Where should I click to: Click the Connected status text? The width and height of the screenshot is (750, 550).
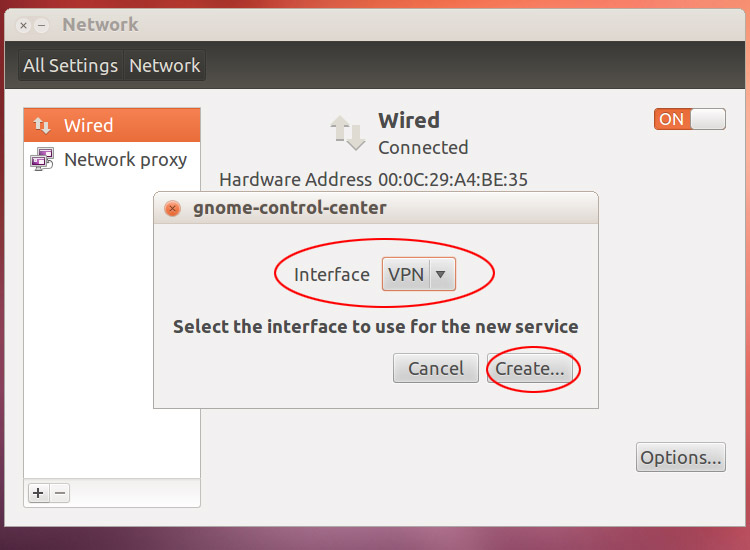(x=423, y=147)
